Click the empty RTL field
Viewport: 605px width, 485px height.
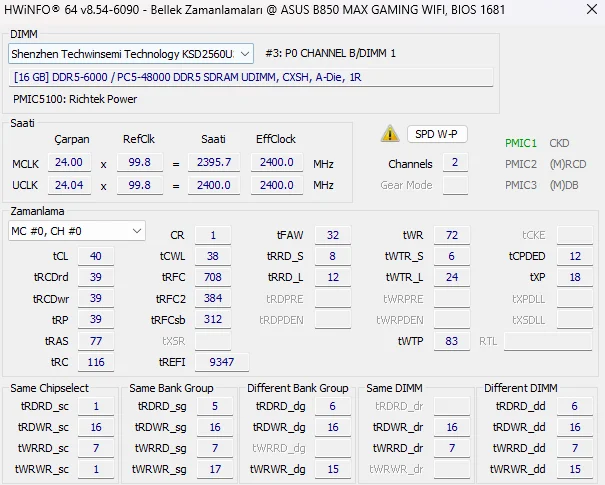coord(548,341)
